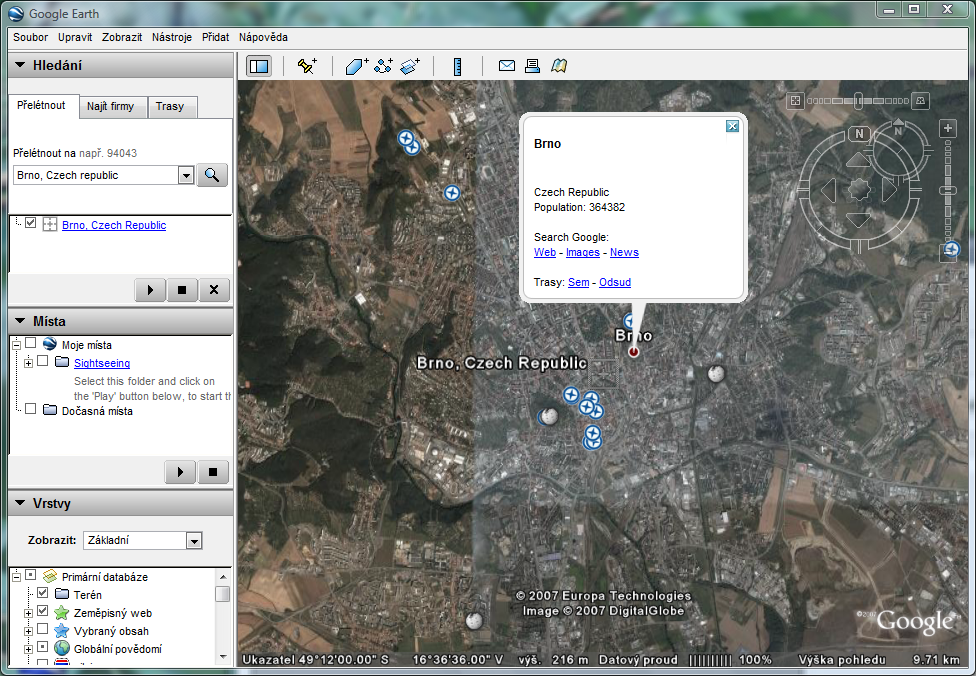Click the Google Earth application icon
This screenshot has height=676, width=976.
coord(16,13)
